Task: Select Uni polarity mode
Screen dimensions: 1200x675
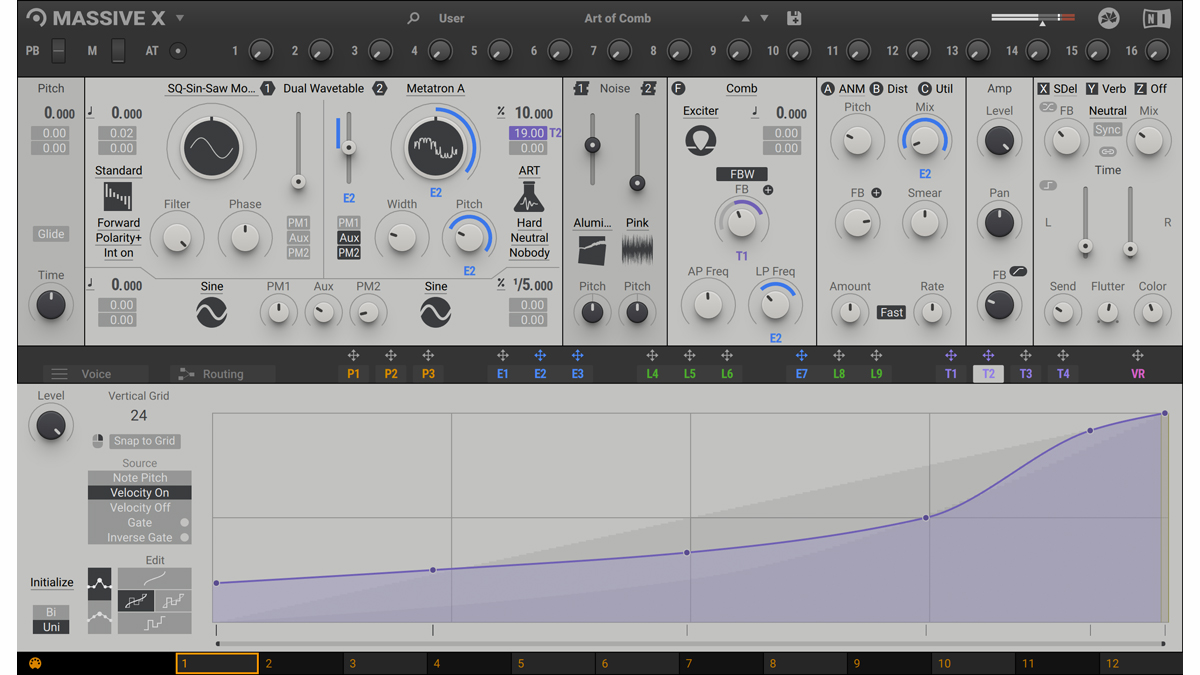Action: coord(51,627)
